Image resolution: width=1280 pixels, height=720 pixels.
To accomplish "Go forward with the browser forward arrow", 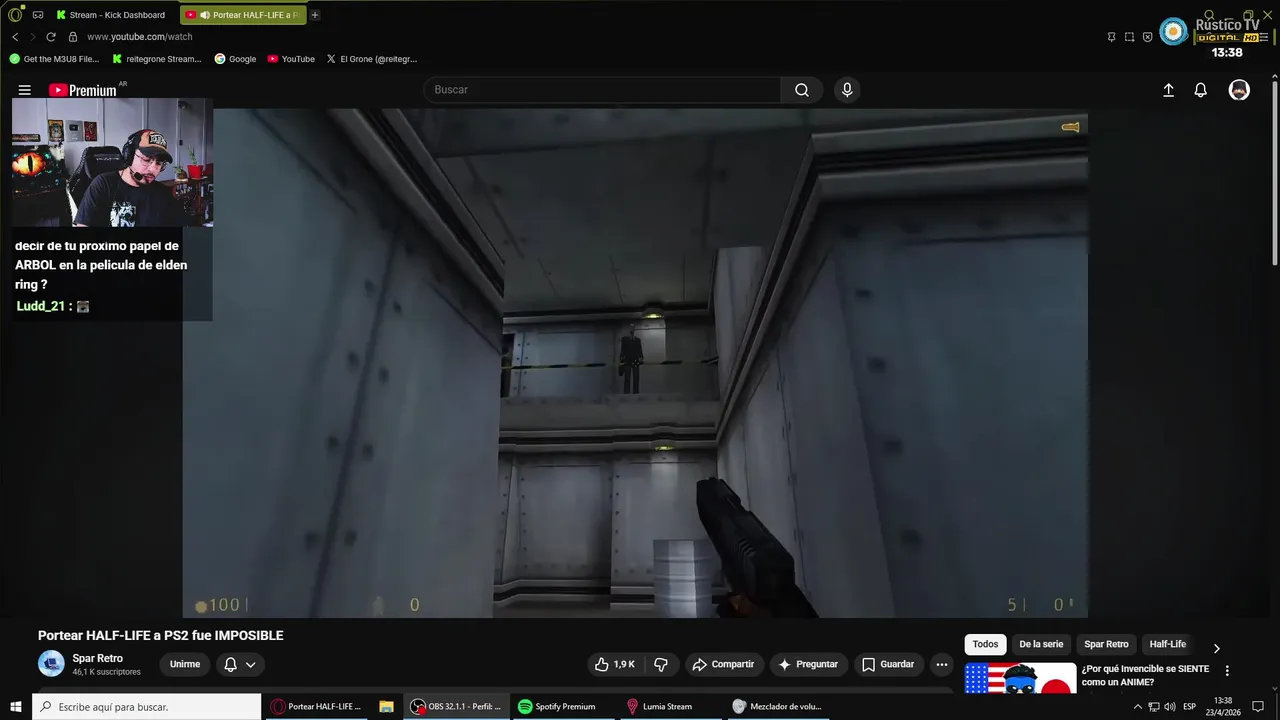I will pyautogui.click(x=32, y=37).
